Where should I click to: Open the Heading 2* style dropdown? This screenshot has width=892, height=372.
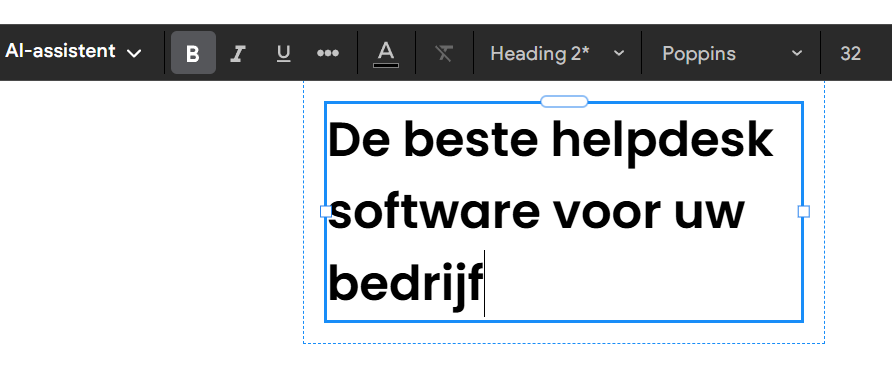[558, 53]
